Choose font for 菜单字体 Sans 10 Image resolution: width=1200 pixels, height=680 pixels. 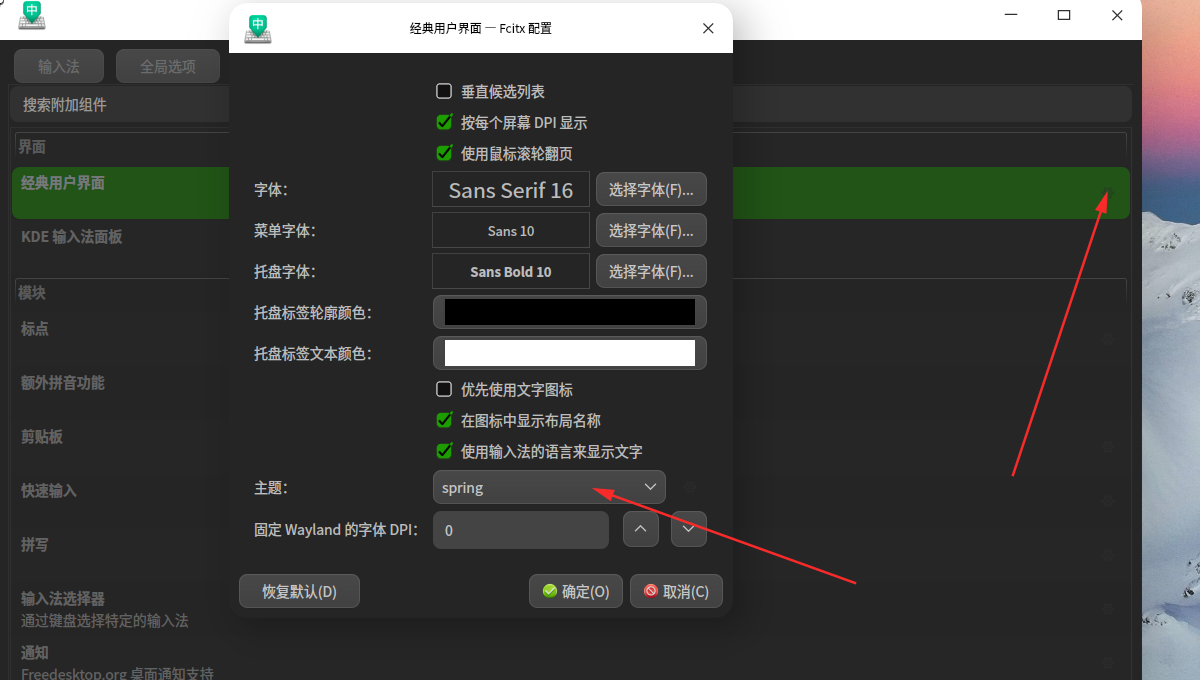point(651,230)
